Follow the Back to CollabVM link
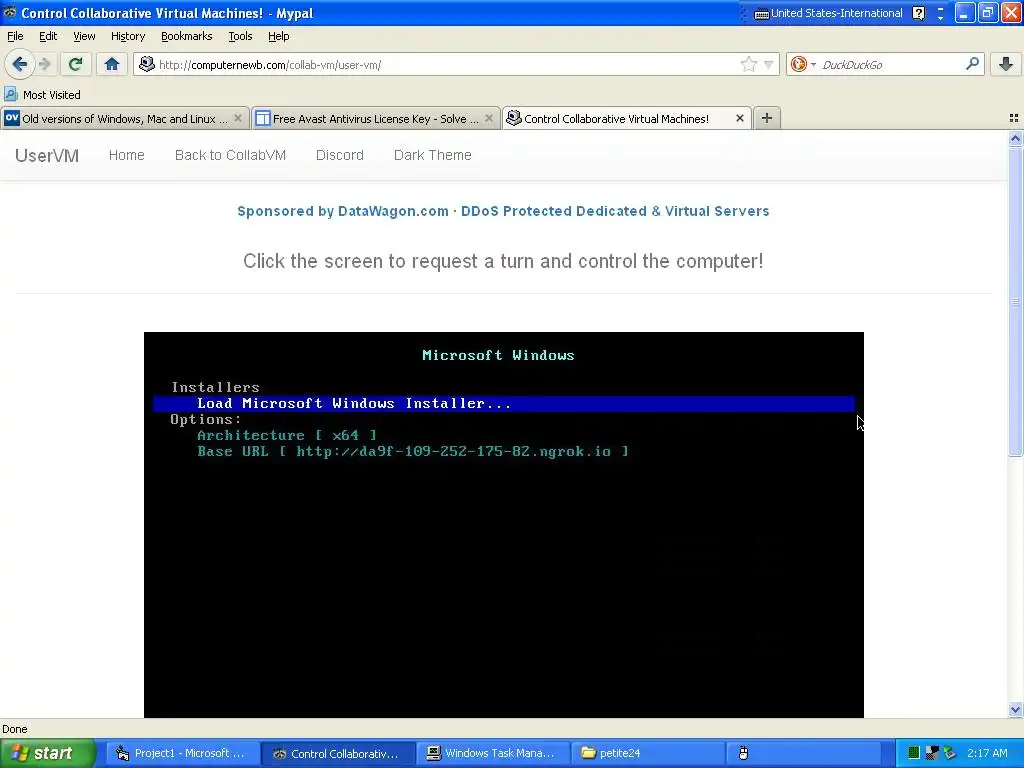The image size is (1024, 768). [x=231, y=155]
